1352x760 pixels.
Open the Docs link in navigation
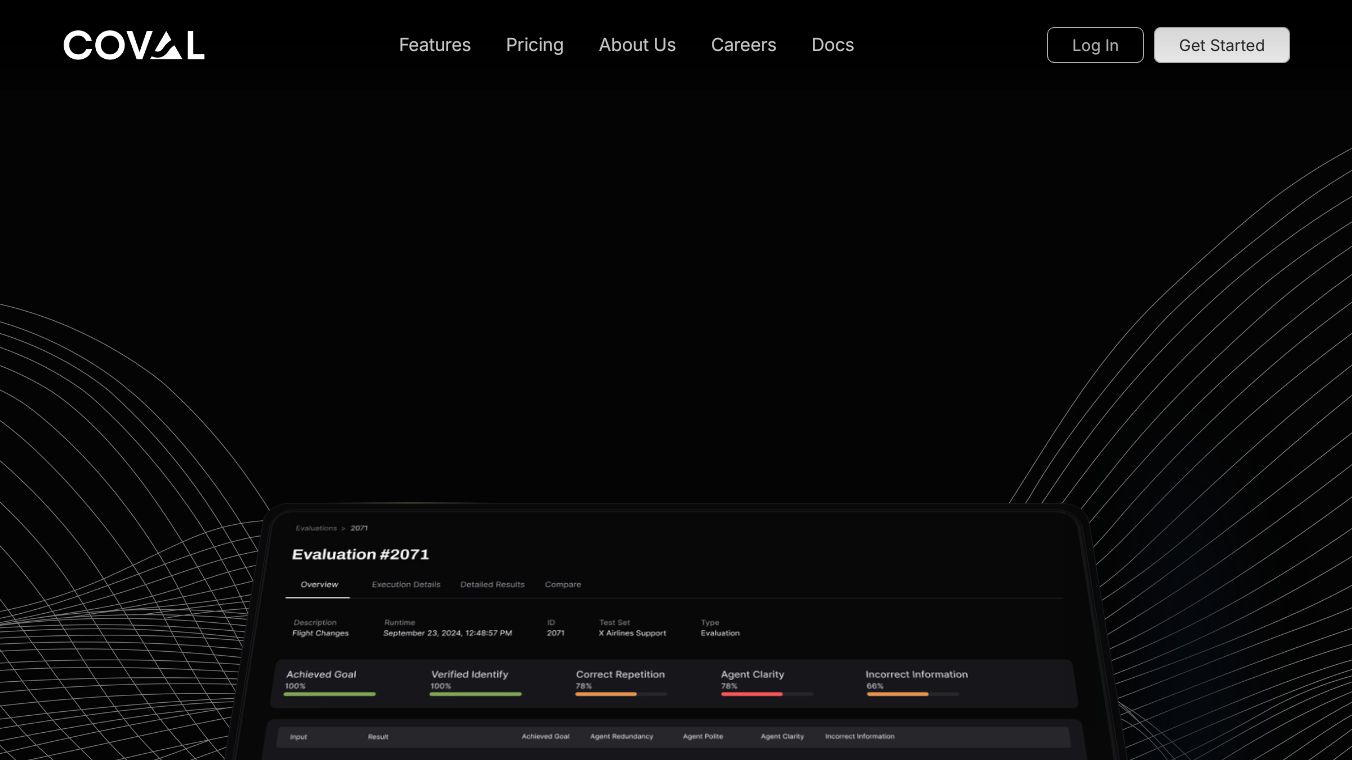pos(833,45)
